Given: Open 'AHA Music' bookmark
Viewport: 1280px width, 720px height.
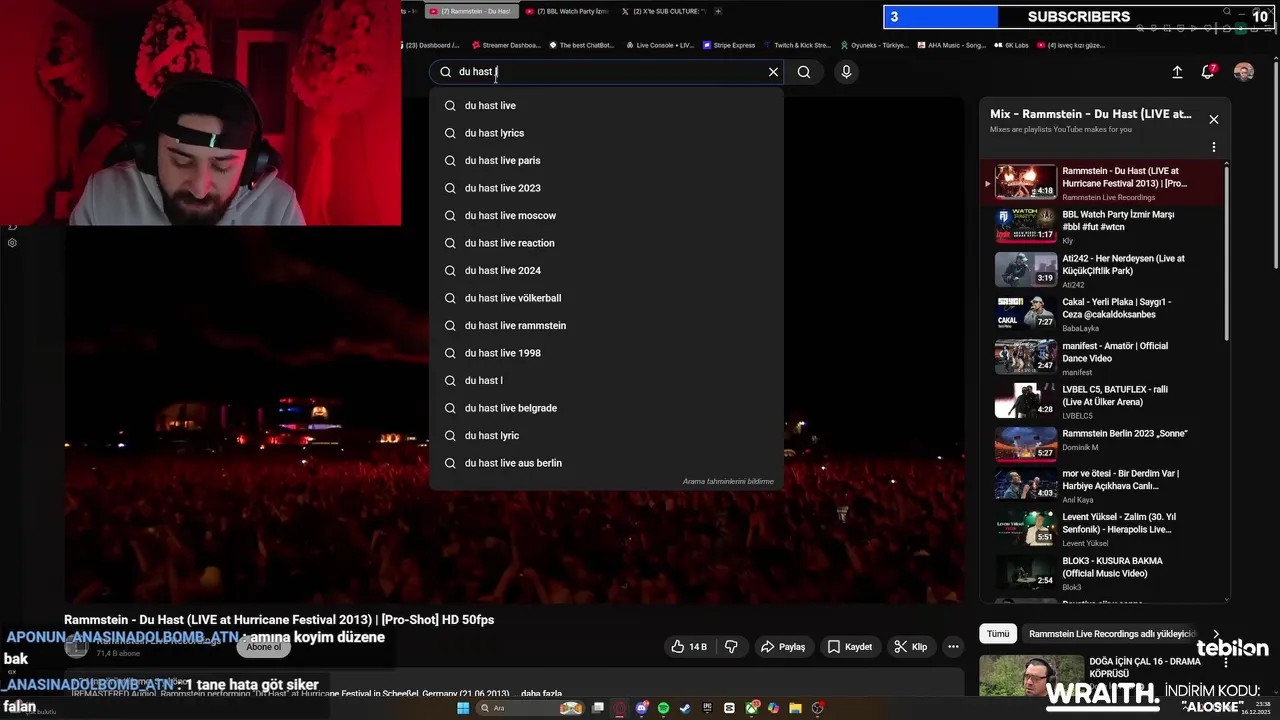Looking at the screenshot, I should (x=951, y=45).
